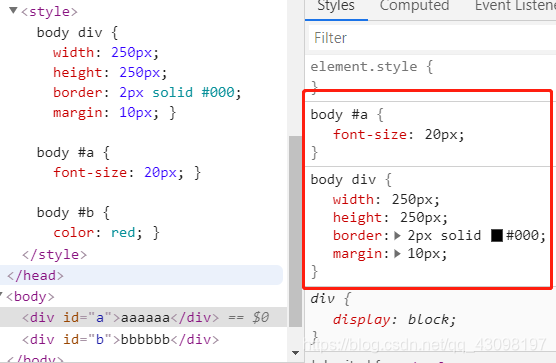Focus the Filter input field
This screenshot has width=556, height=363.
point(432,38)
